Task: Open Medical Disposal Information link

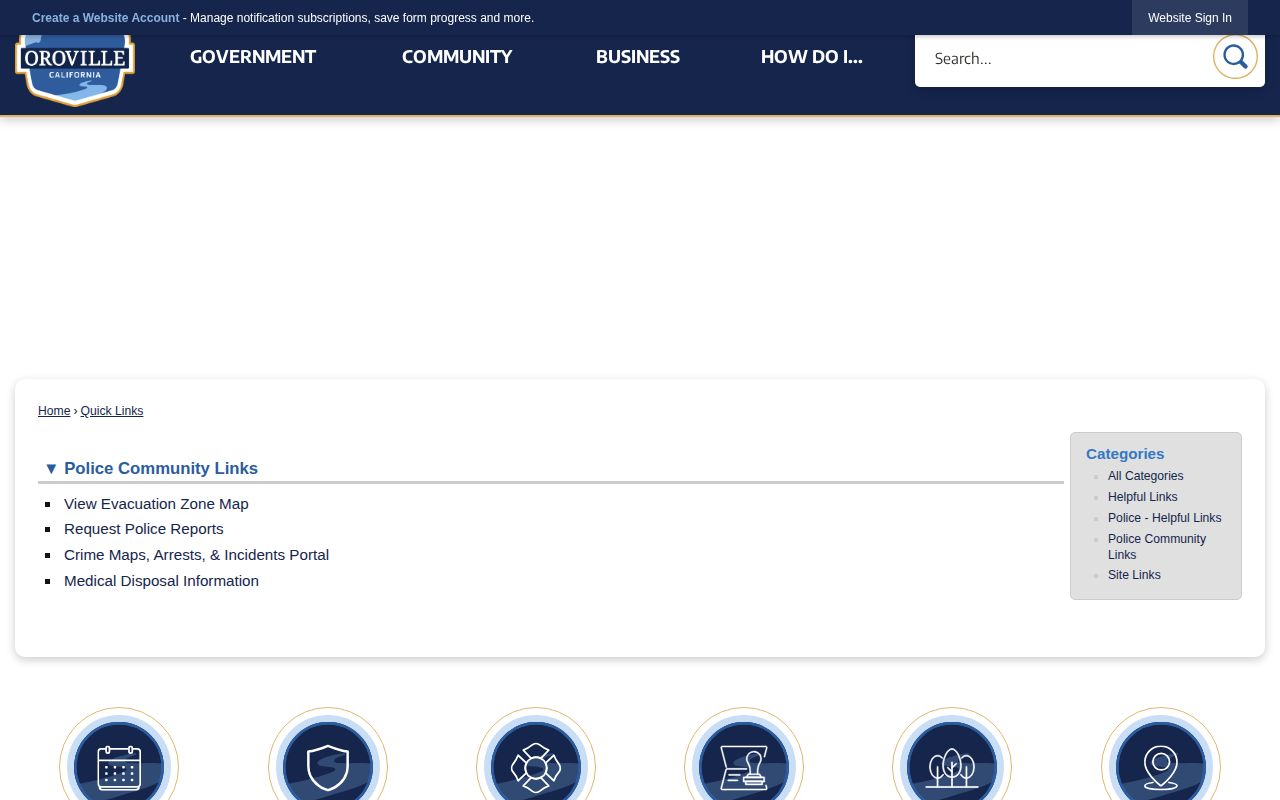Action: pos(161,581)
